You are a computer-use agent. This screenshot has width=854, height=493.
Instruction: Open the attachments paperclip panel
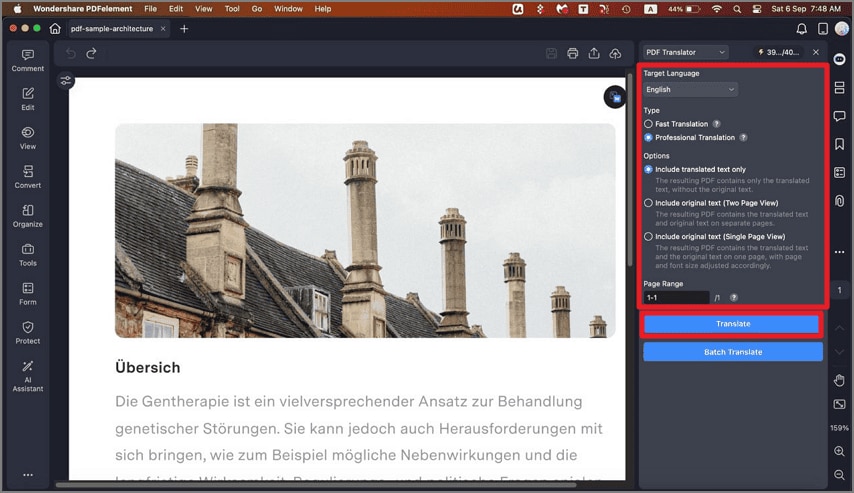839,200
